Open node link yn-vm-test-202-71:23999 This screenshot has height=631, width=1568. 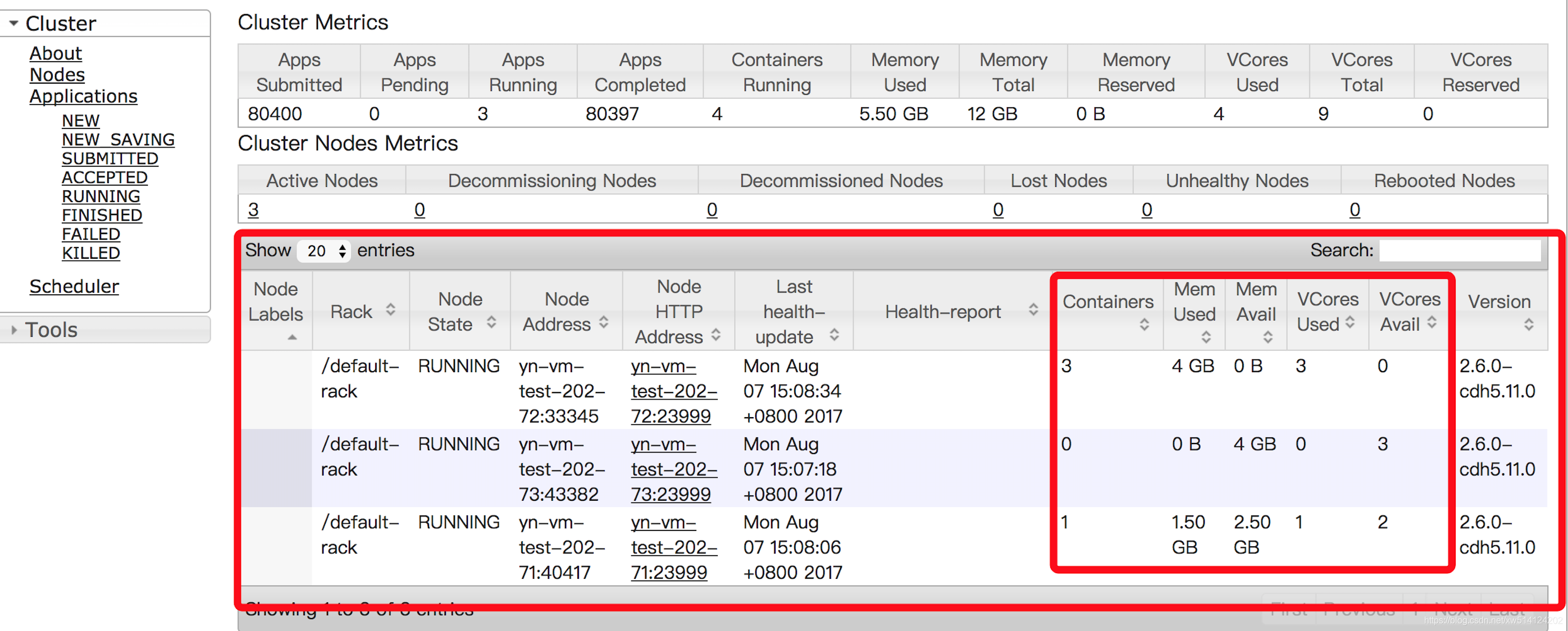click(674, 547)
